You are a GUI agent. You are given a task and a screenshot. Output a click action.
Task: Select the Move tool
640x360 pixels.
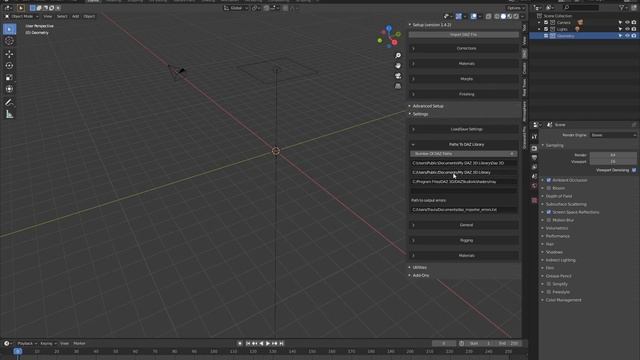pos(9,54)
